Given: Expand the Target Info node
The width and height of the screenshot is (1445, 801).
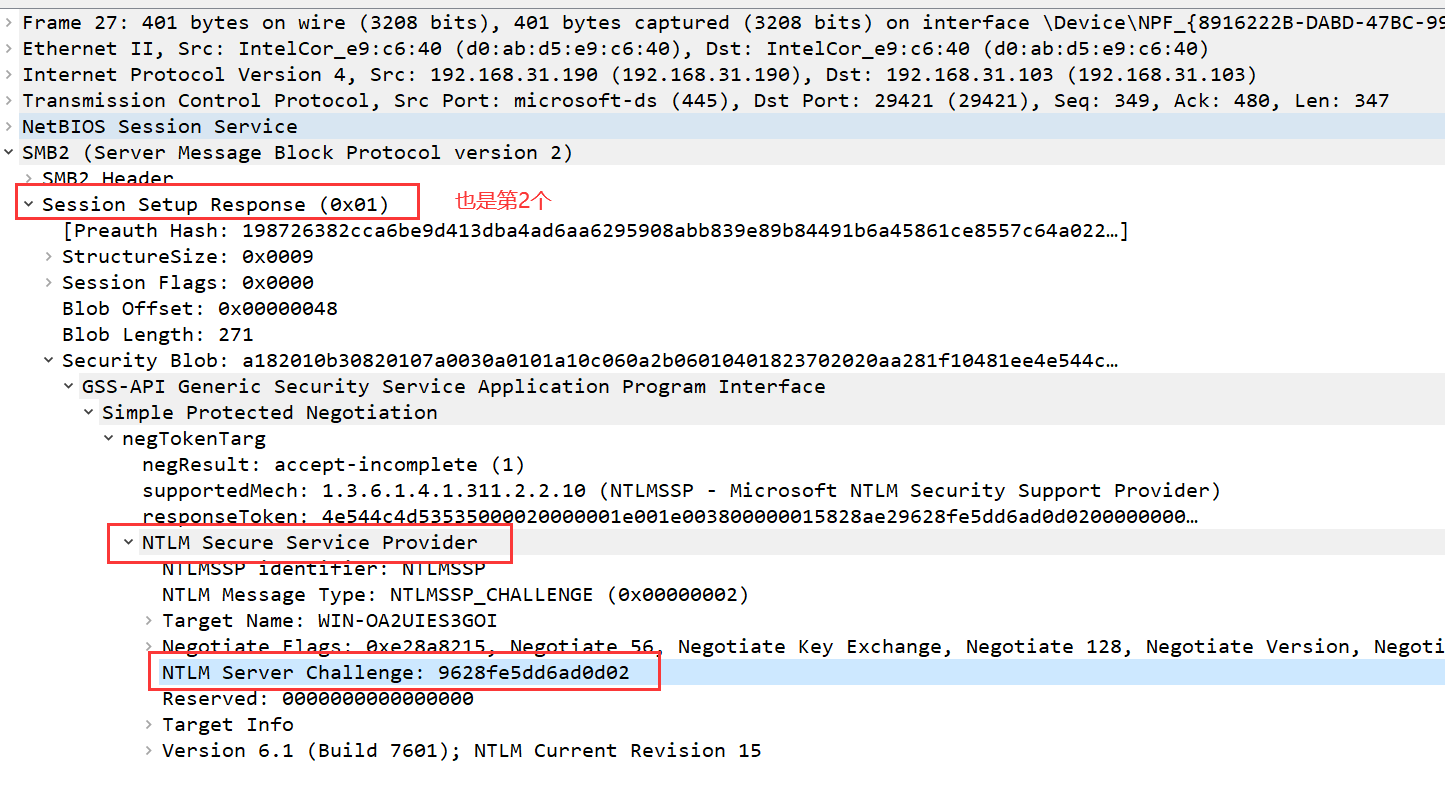Looking at the screenshot, I should pyautogui.click(x=149, y=724).
